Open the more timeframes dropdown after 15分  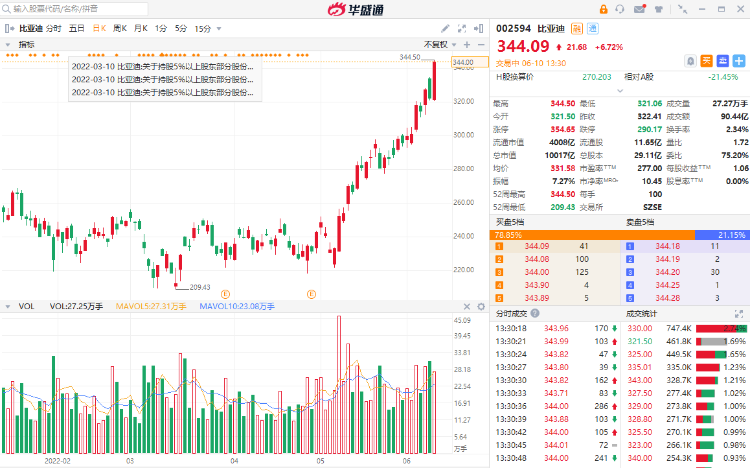(219, 29)
